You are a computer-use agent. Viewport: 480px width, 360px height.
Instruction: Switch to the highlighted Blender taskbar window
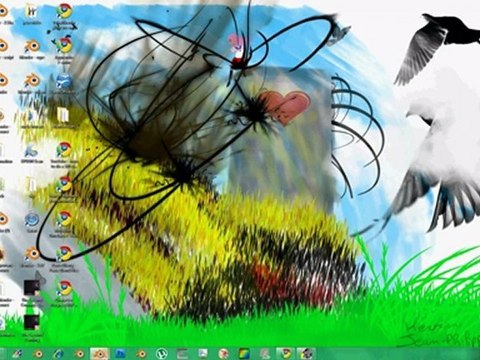99,354
